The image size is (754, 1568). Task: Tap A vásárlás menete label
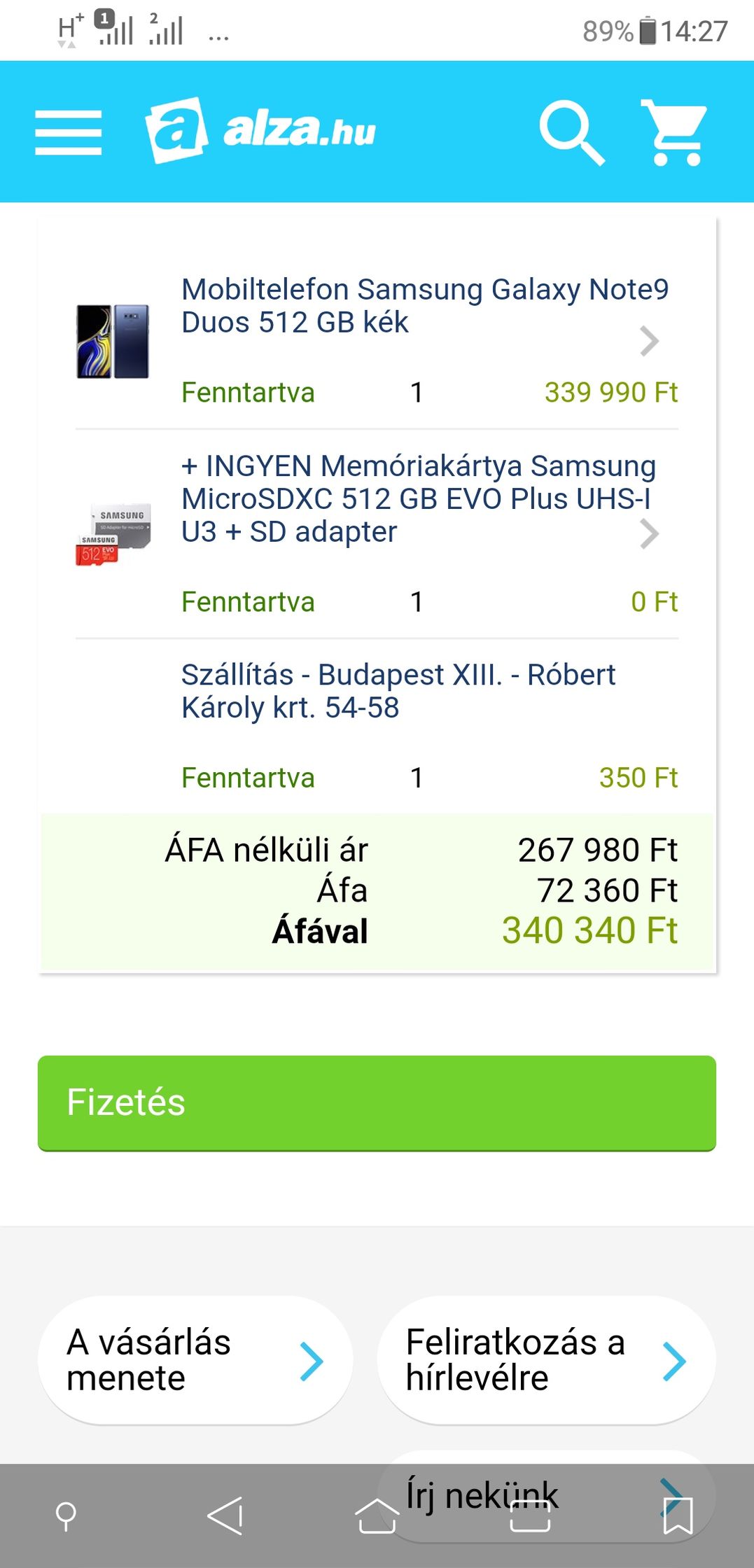[149, 1360]
